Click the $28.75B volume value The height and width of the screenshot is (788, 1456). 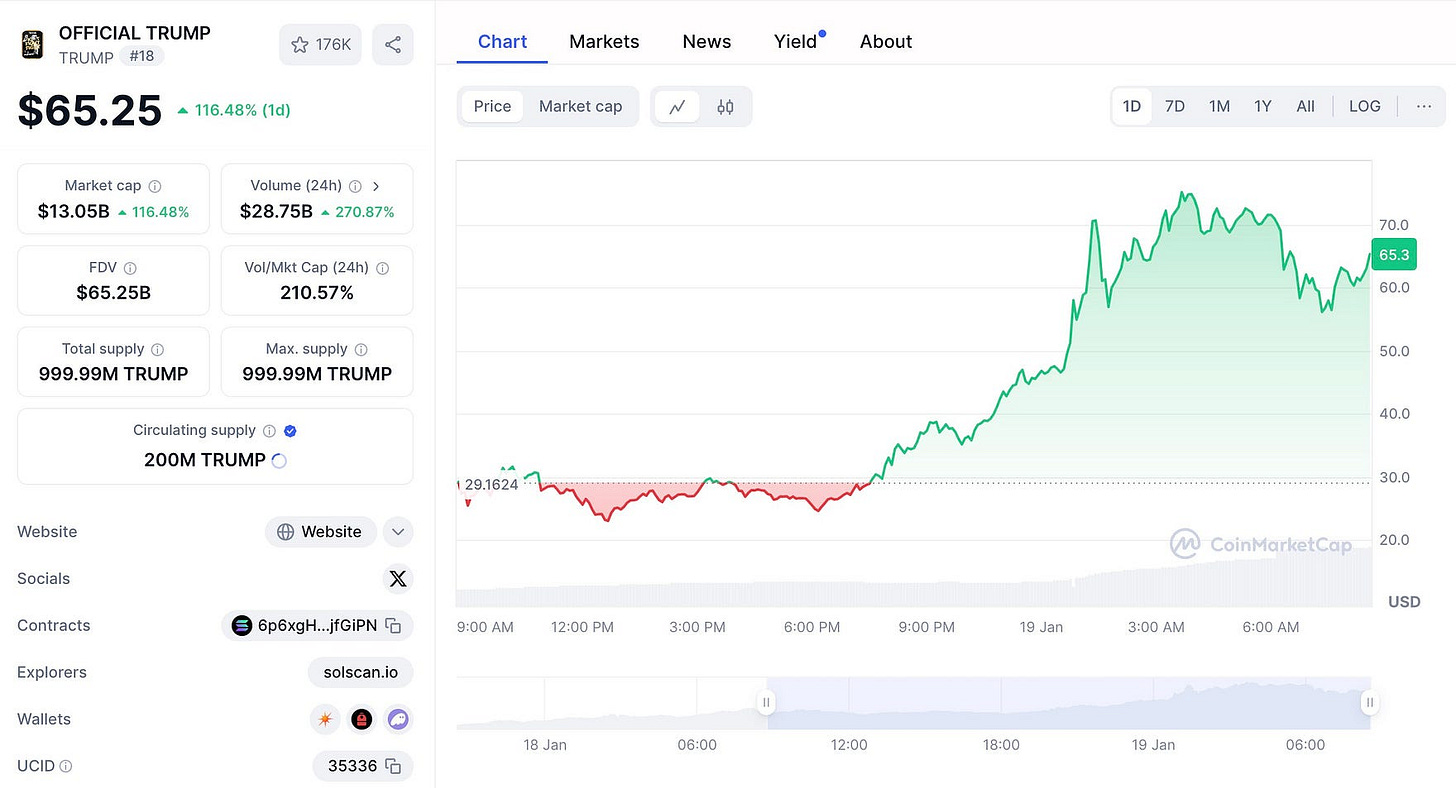276,212
